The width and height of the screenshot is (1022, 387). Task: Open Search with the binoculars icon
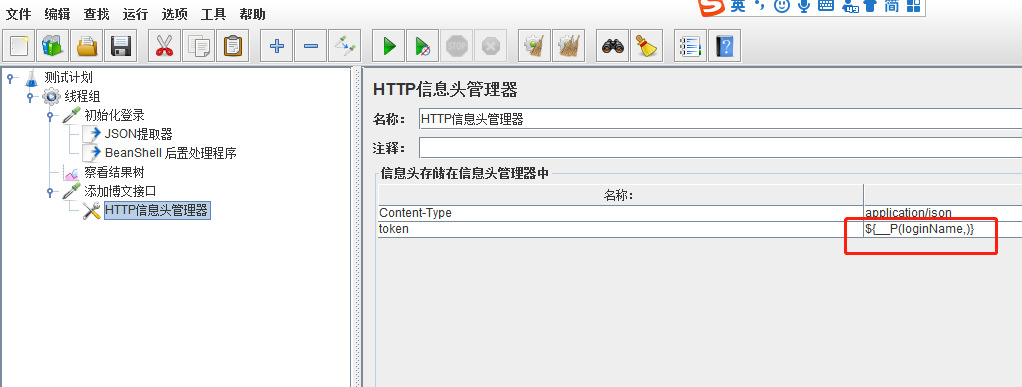click(x=613, y=46)
